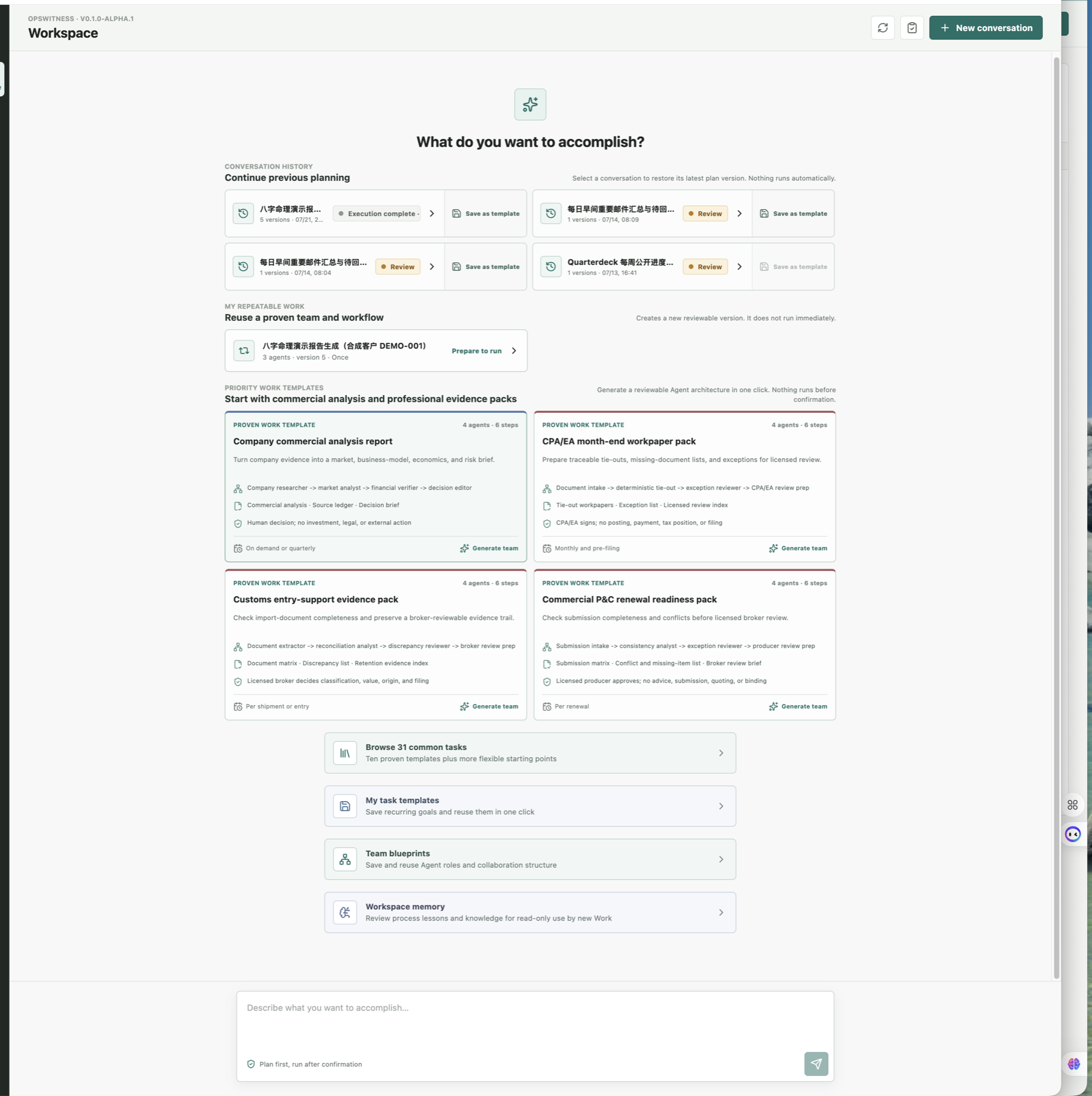Image resolution: width=1092 pixels, height=1096 pixels.
Task: Expand chevron on Browse 31 common tasks row
Action: coord(721,753)
